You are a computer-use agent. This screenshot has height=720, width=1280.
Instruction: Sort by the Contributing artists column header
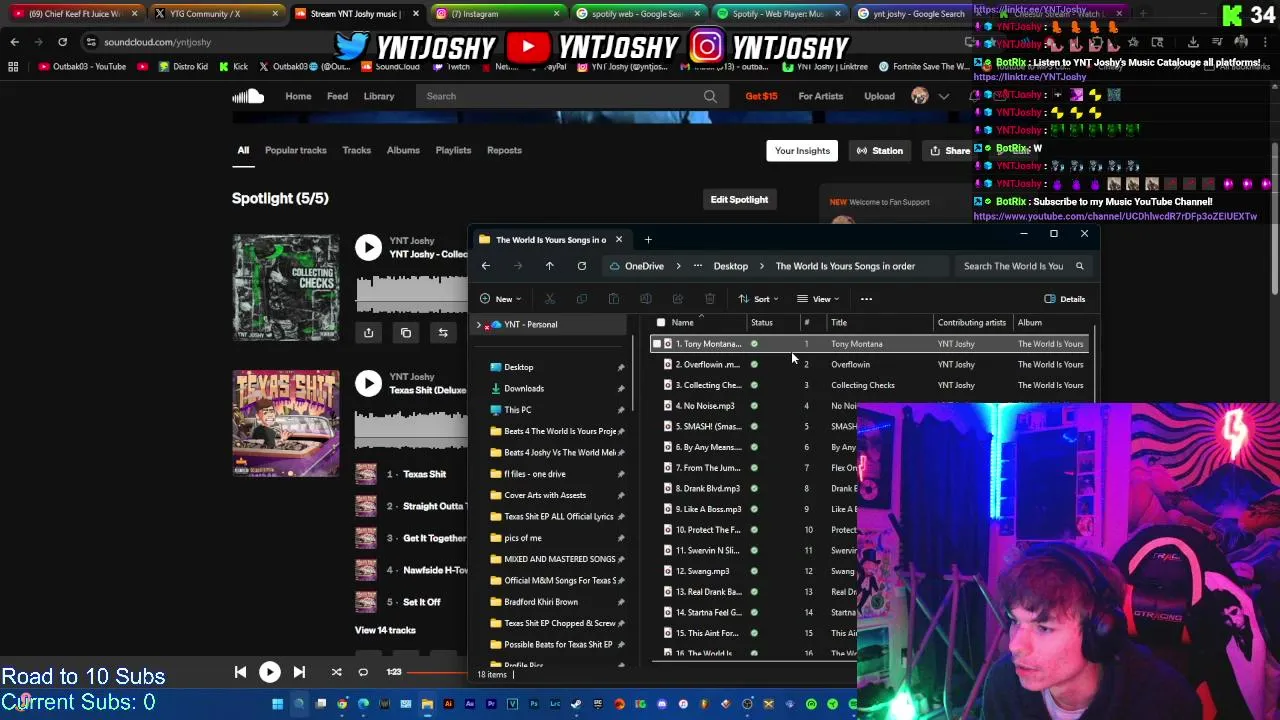pos(971,323)
